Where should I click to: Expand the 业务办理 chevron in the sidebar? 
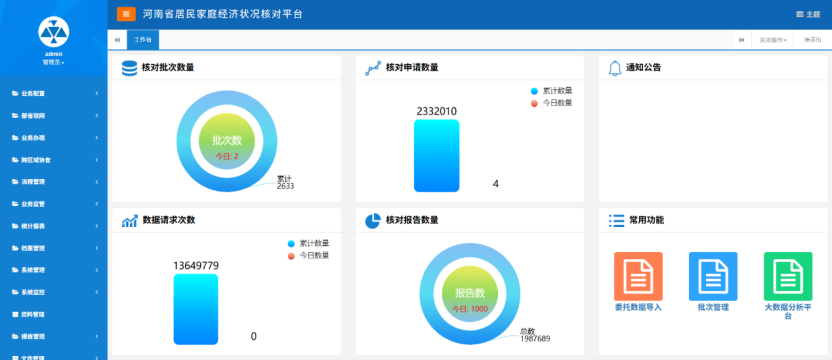(x=97, y=138)
